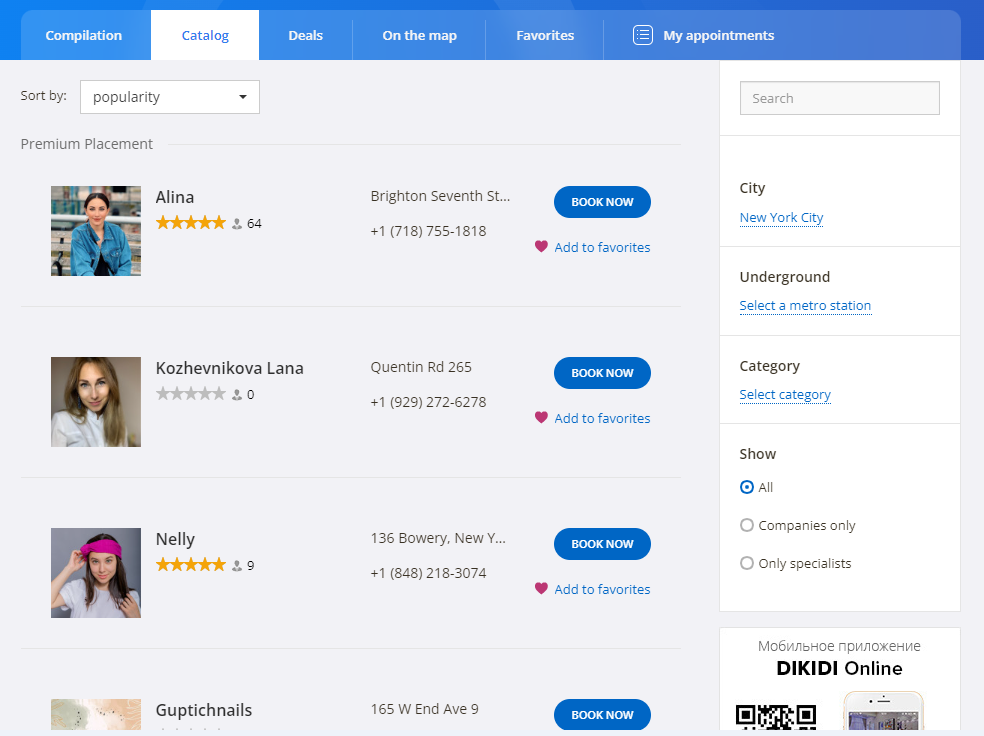Click the 165 W End Ave 9 address
Image resolution: width=984 pixels, height=736 pixels.
(x=425, y=709)
